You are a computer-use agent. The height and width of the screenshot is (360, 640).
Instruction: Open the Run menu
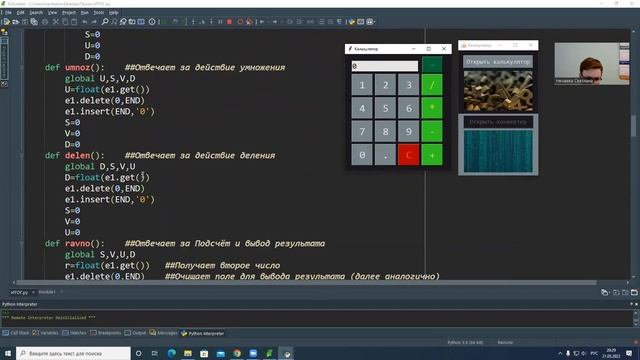(84, 13)
